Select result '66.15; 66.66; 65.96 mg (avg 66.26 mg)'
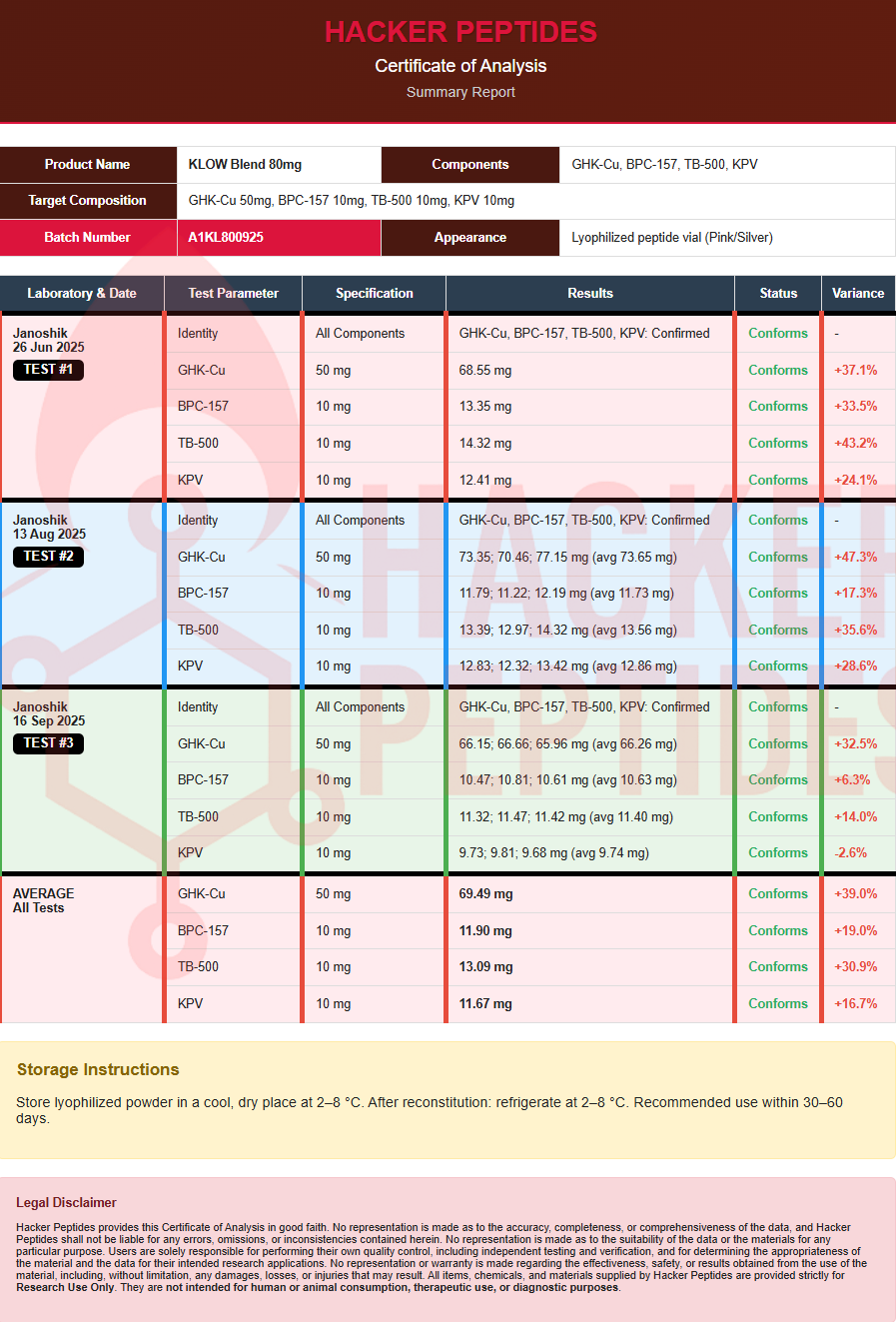The image size is (896, 1322). [568, 744]
